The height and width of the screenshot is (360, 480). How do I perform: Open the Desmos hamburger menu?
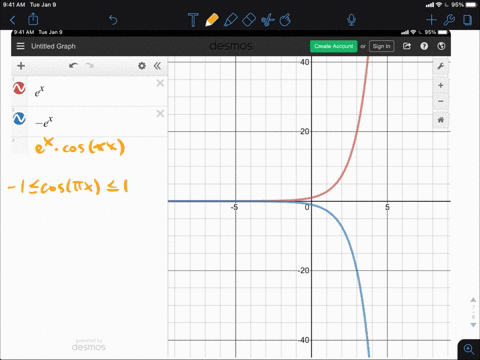click(x=21, y=46)
